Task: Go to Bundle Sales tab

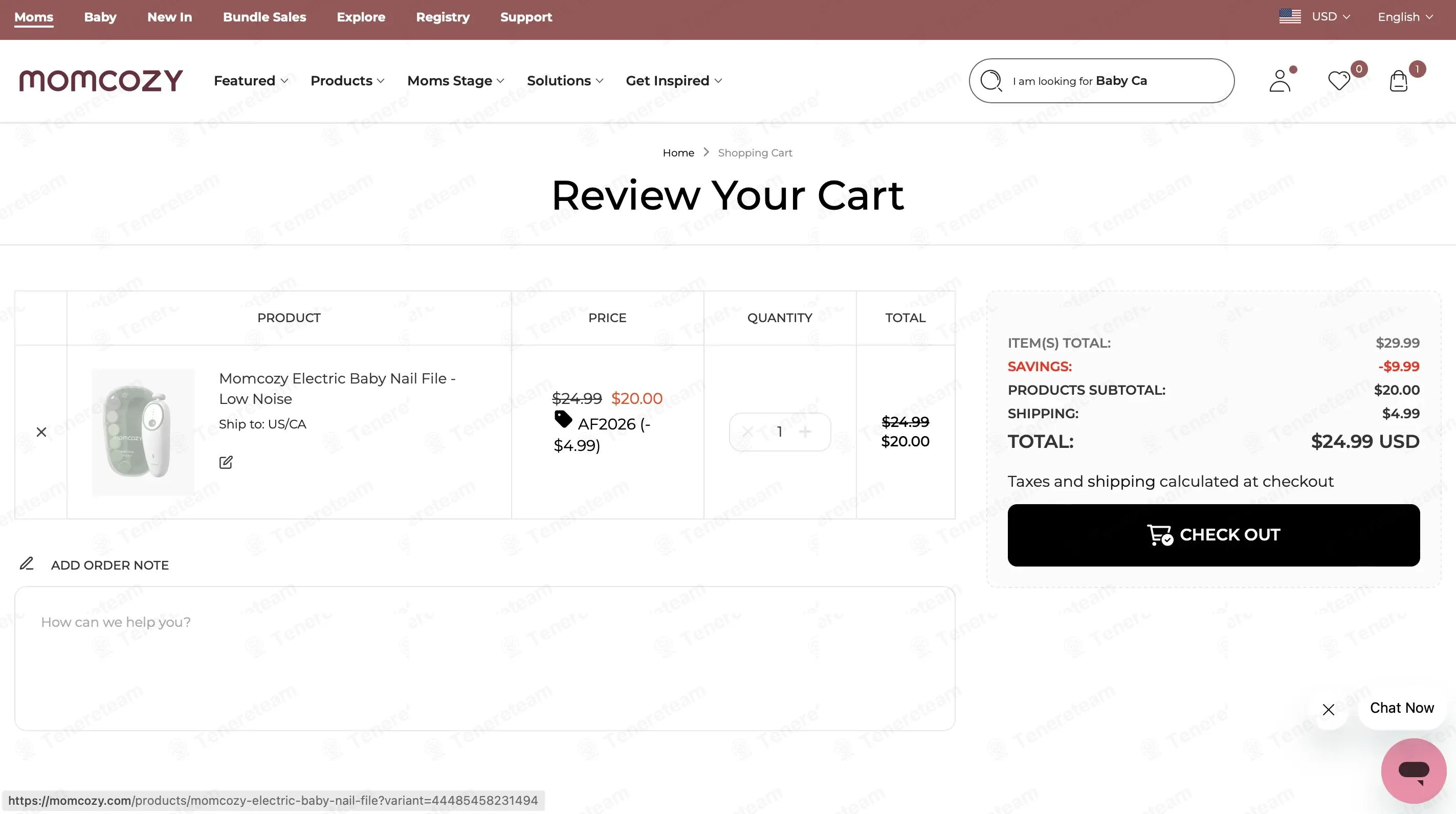Action: point(264,17)
